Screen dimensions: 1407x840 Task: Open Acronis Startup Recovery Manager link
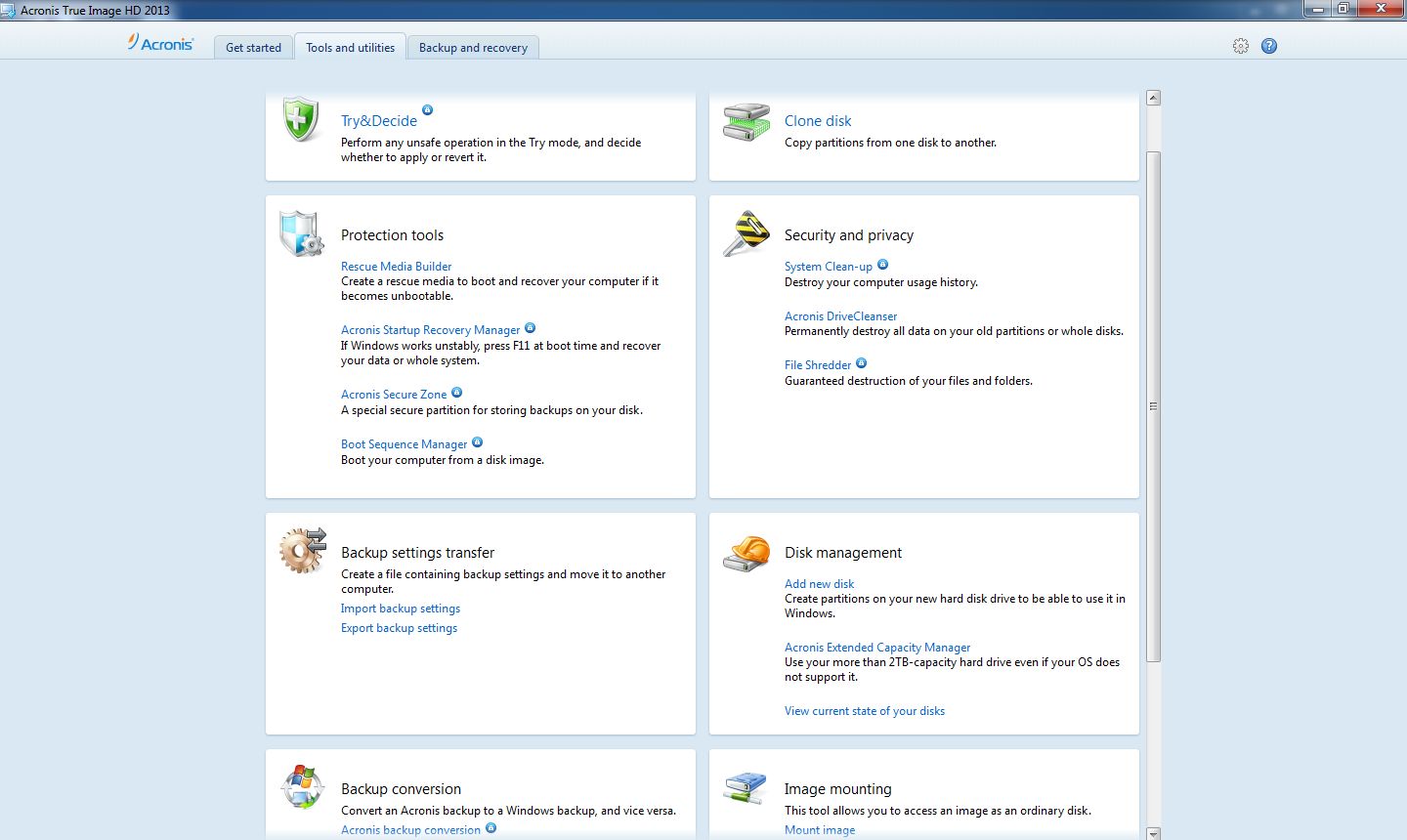tap(430, 330)
